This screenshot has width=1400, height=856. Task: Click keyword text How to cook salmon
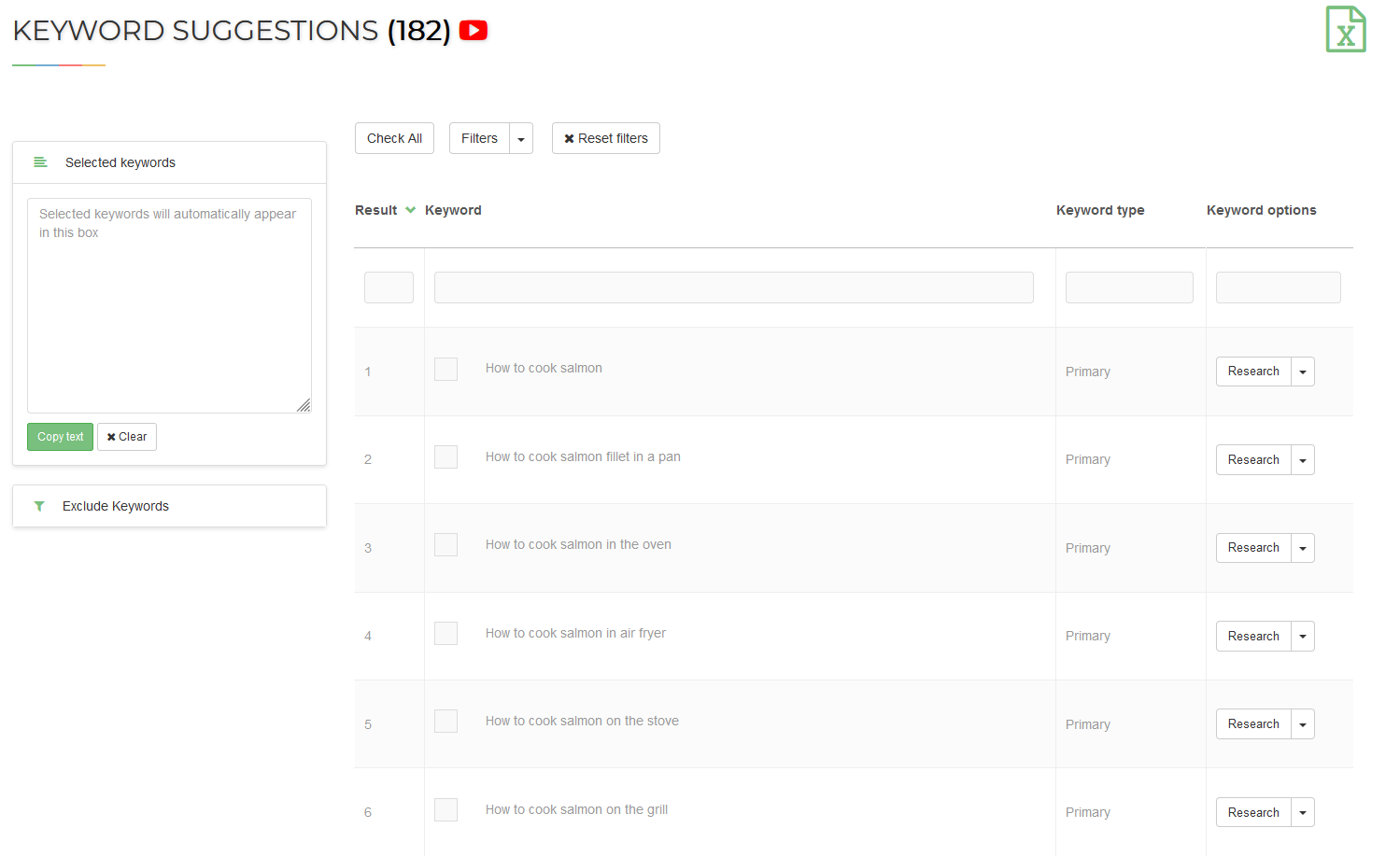click(544, 368)
